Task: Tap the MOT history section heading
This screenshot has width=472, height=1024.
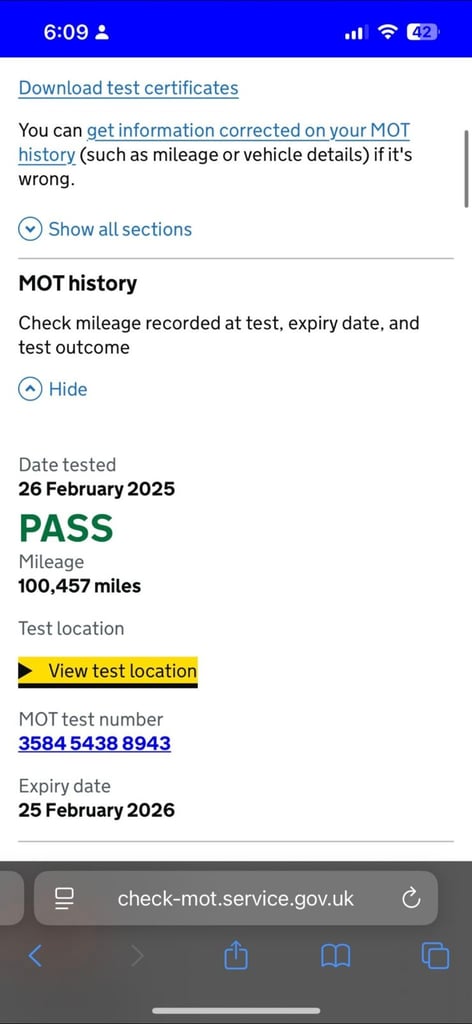Action: [78, 283]
